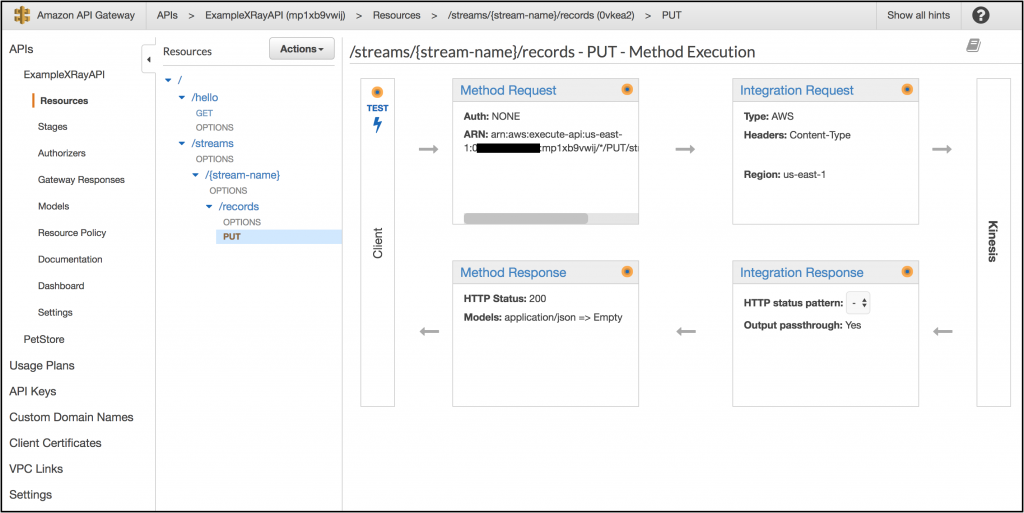This screenshot has width=1024, height=513.
Task: Click the Resources breadcrumb link
Action: [396, 15]
